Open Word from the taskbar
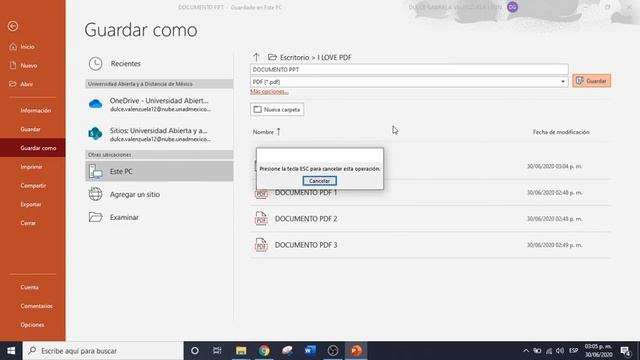The height and width of the screenshot is (360, 640). coord(310,351)
